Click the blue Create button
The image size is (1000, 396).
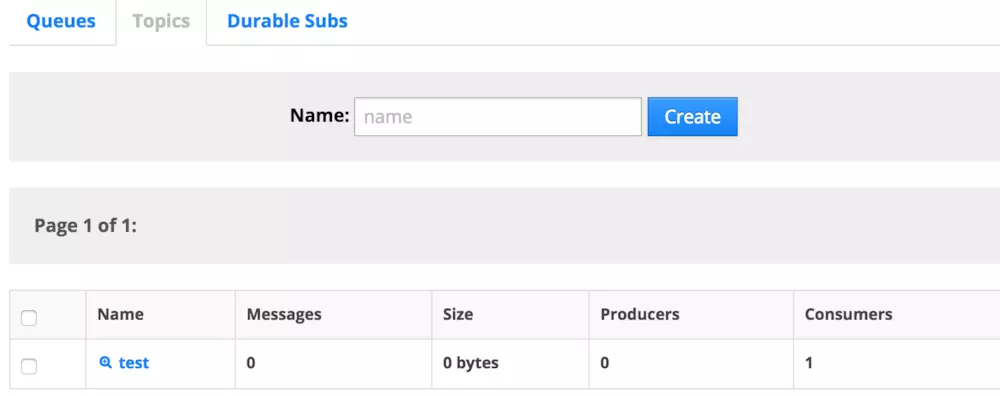click(x=693, y=117)
